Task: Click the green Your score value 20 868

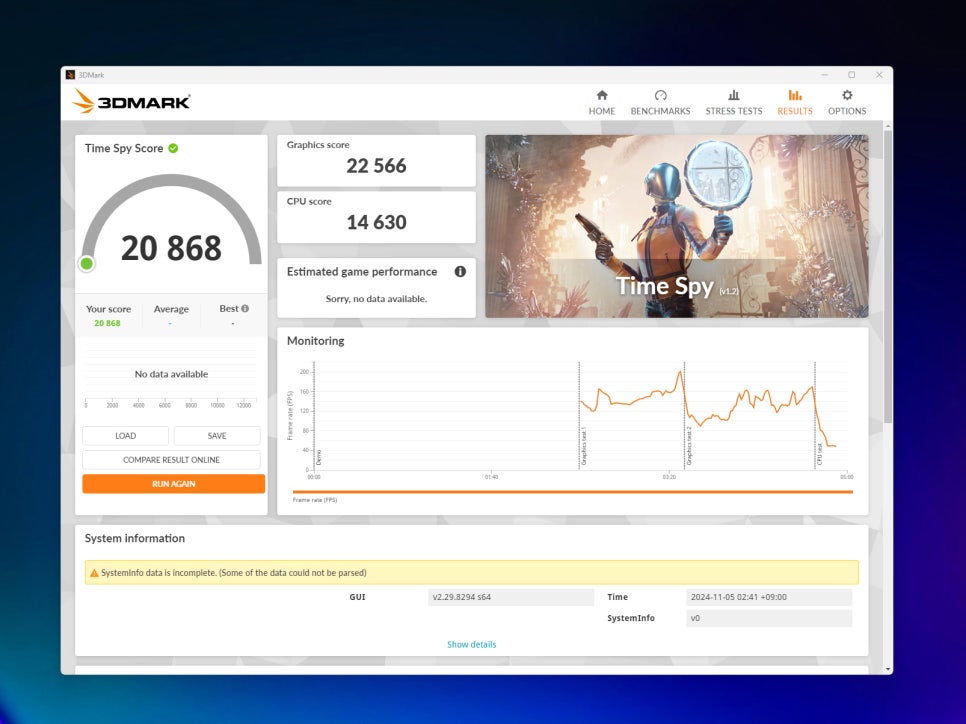Action: click(107, 323)
